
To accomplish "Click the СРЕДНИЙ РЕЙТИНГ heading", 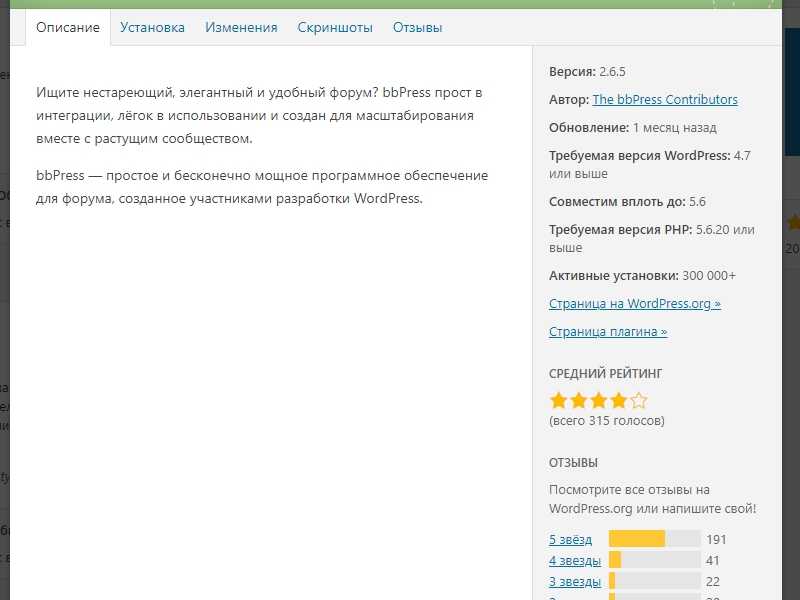I will click(605, 373).
